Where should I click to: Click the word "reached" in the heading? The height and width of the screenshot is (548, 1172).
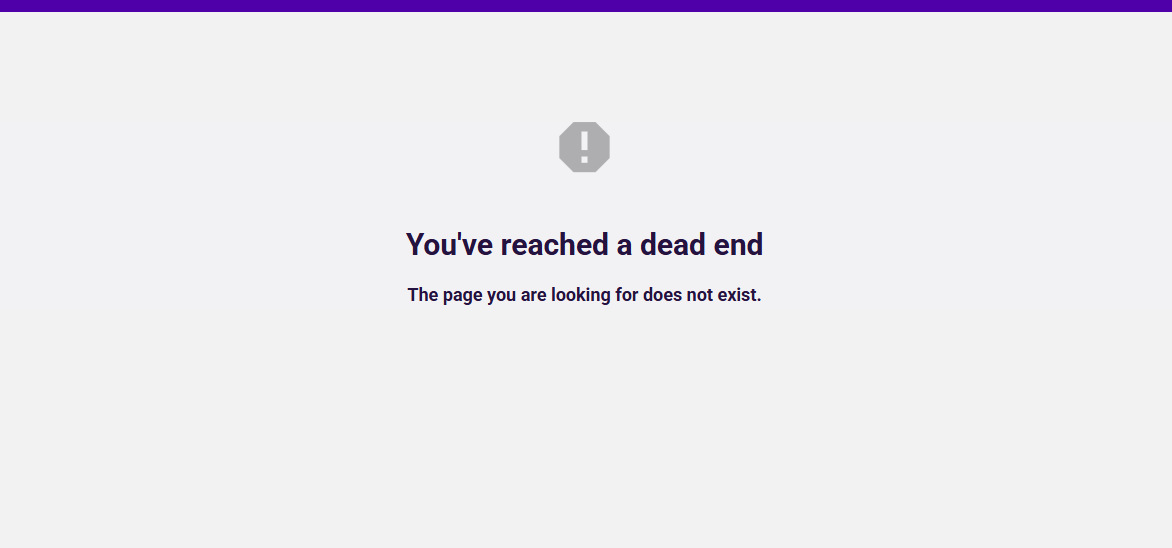pyautogui.click(x=555, y=245)
